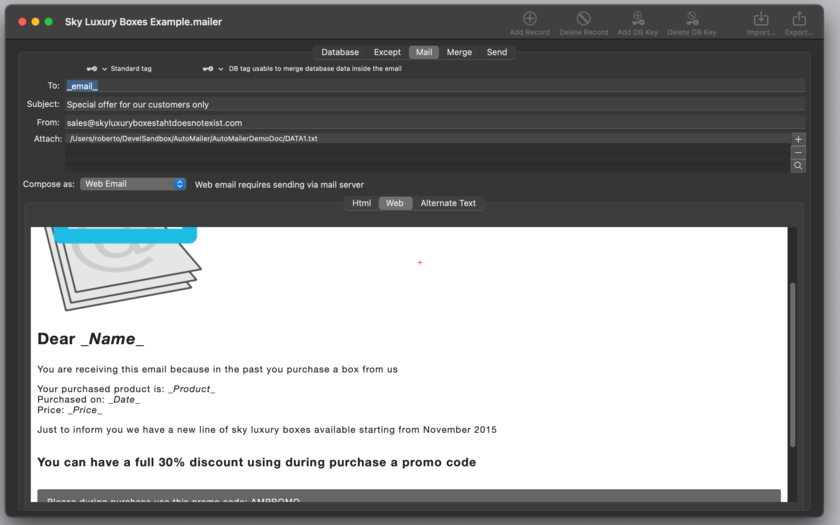Switch to the Except tab
The width and height of the screenshot is (840, 525).
coord(387,52)
